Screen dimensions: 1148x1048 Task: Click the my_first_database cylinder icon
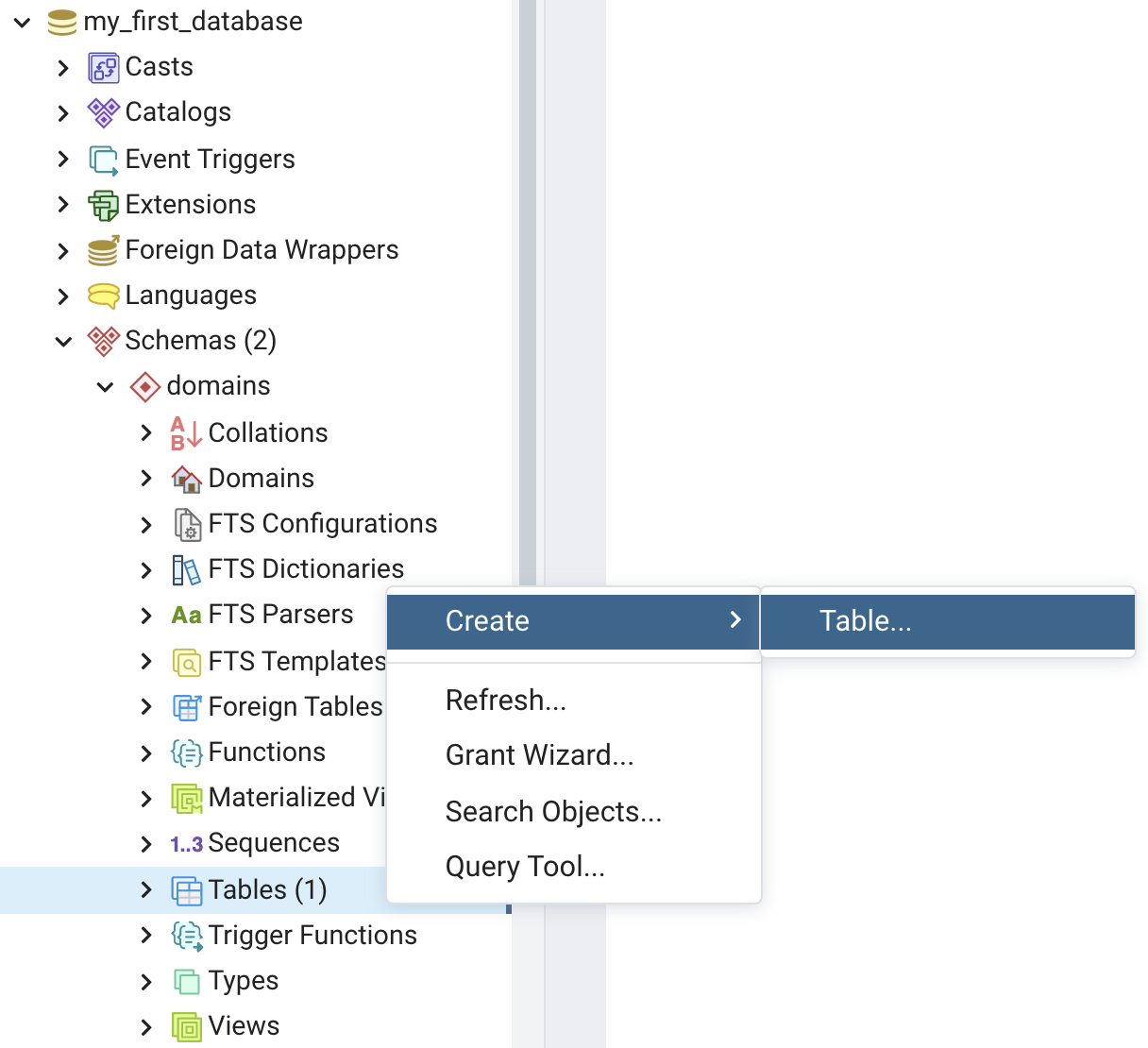(x=61, y=22)
